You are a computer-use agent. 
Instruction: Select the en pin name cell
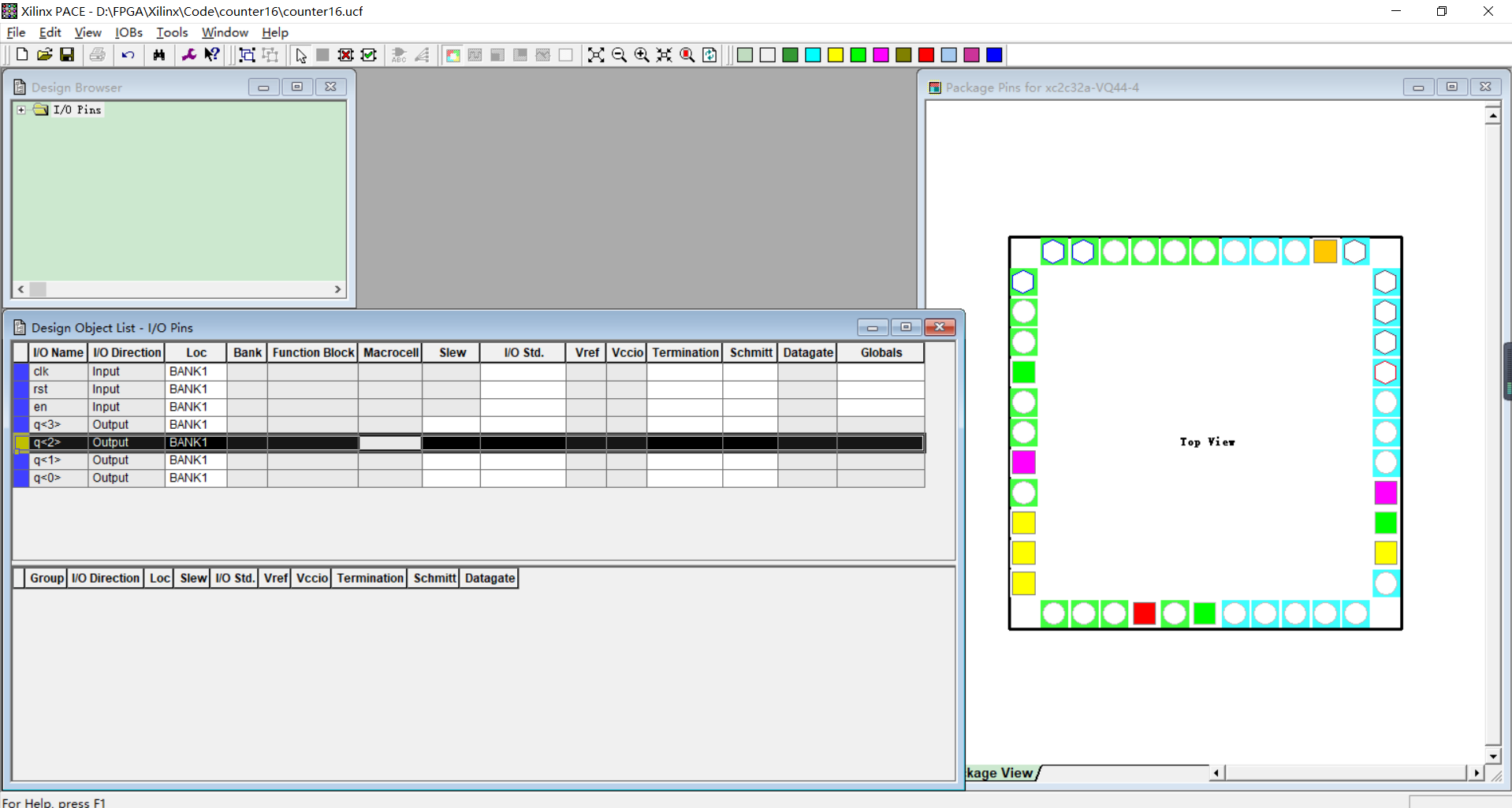(x=58, y=407)
